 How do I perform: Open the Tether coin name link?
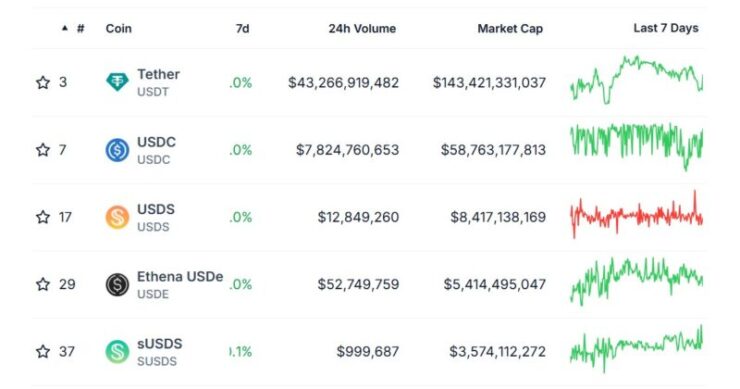[x=158, y=74]
